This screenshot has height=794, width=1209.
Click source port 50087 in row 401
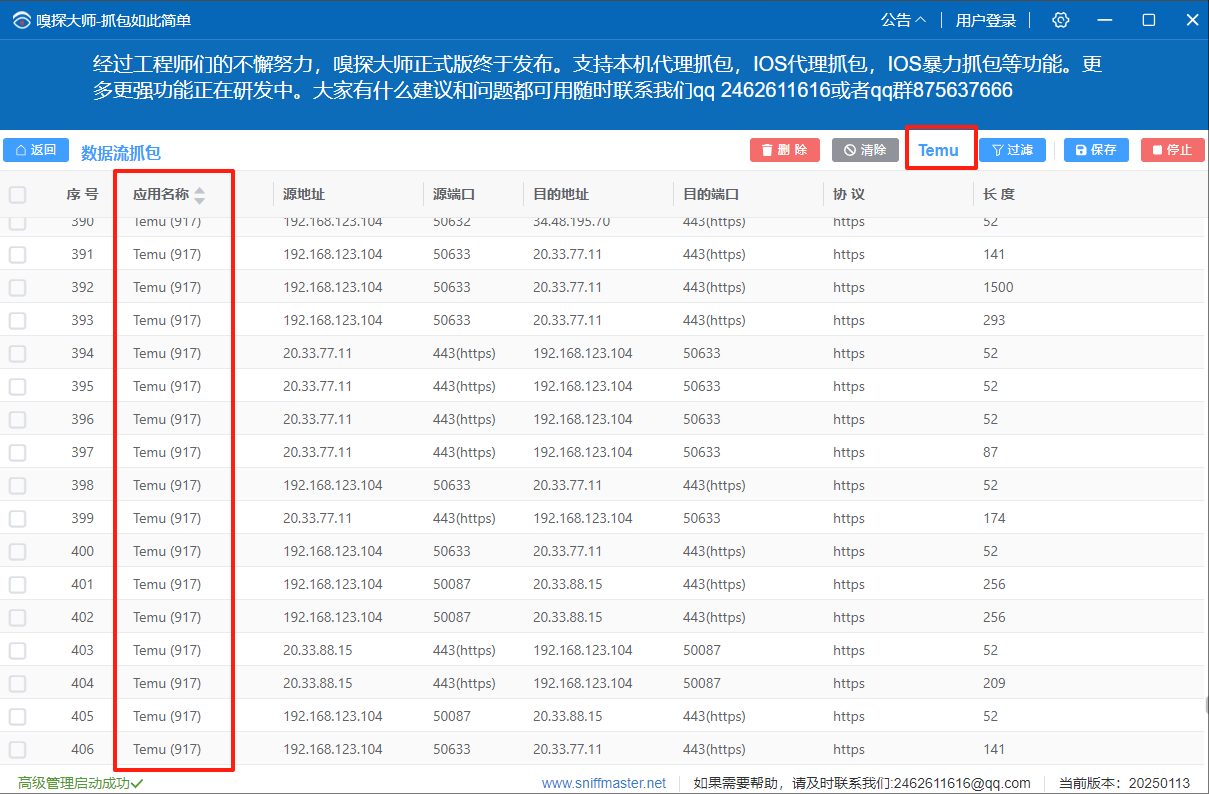point(452,584)
